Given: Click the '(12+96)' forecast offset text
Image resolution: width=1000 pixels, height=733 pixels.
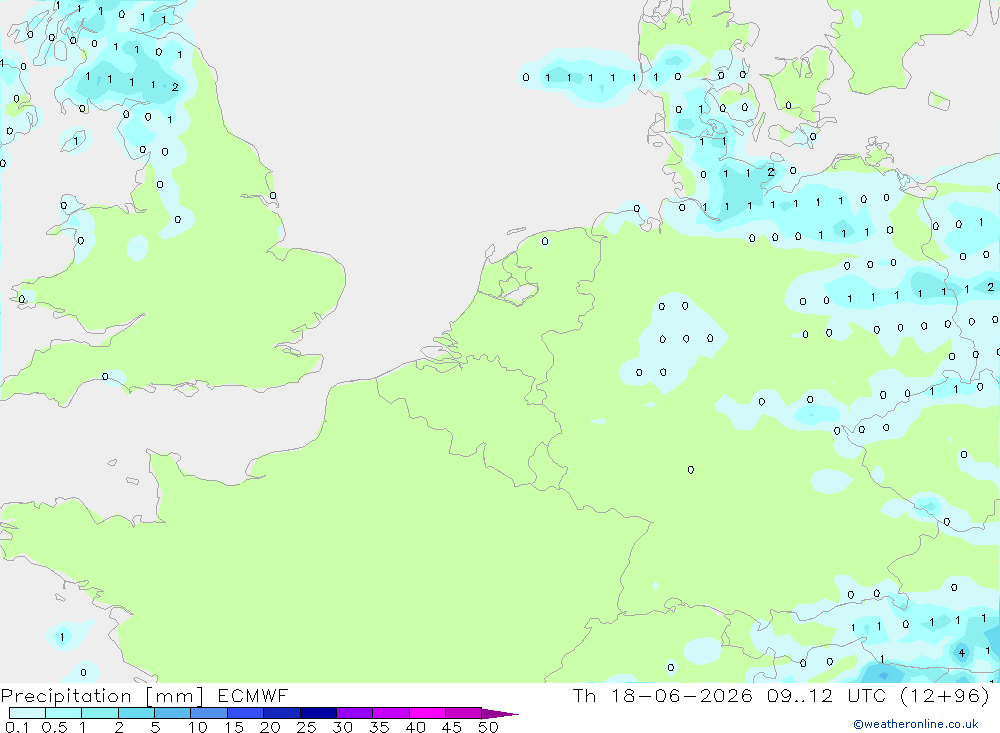Looking at the screenshot, I should pos(945,695).
